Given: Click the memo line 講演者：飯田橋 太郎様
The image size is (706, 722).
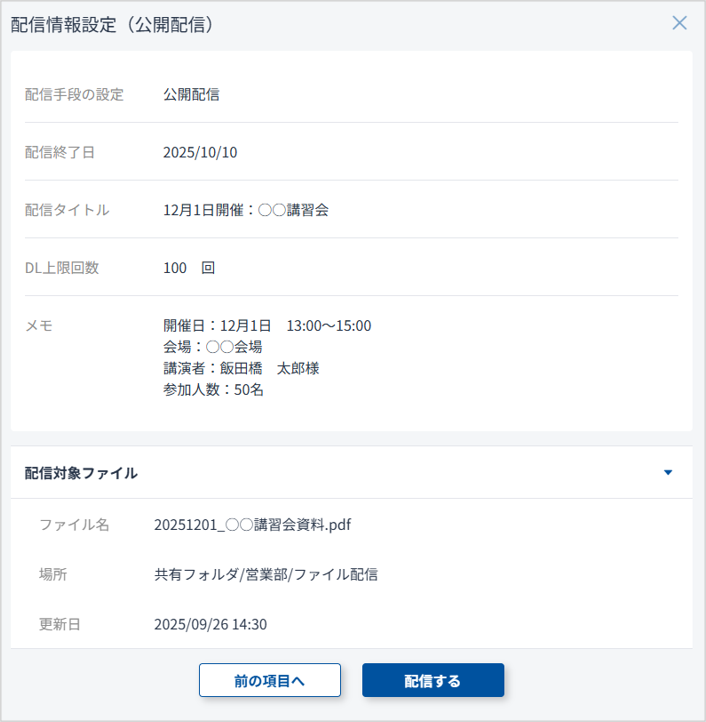Looking at the screenshot, I should (241, 368).
